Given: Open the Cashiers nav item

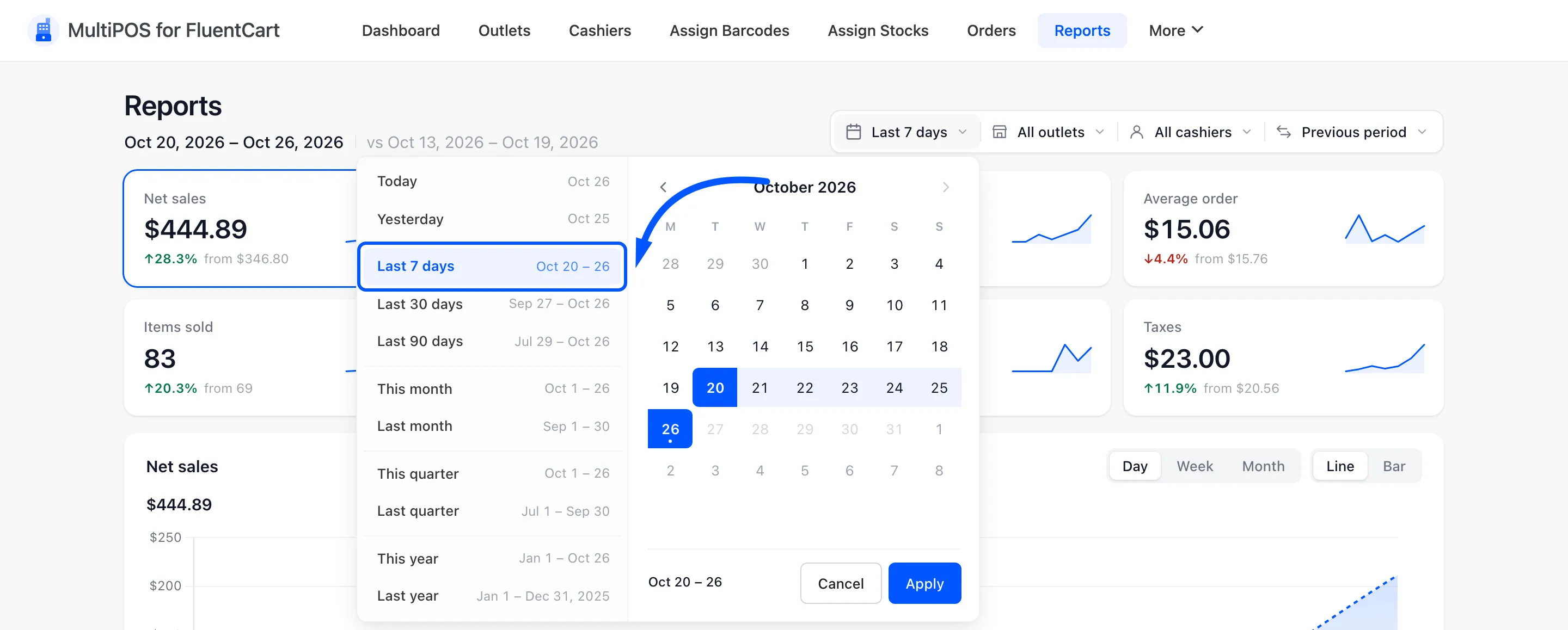Looking at the screenshot, I should point(599,30).
